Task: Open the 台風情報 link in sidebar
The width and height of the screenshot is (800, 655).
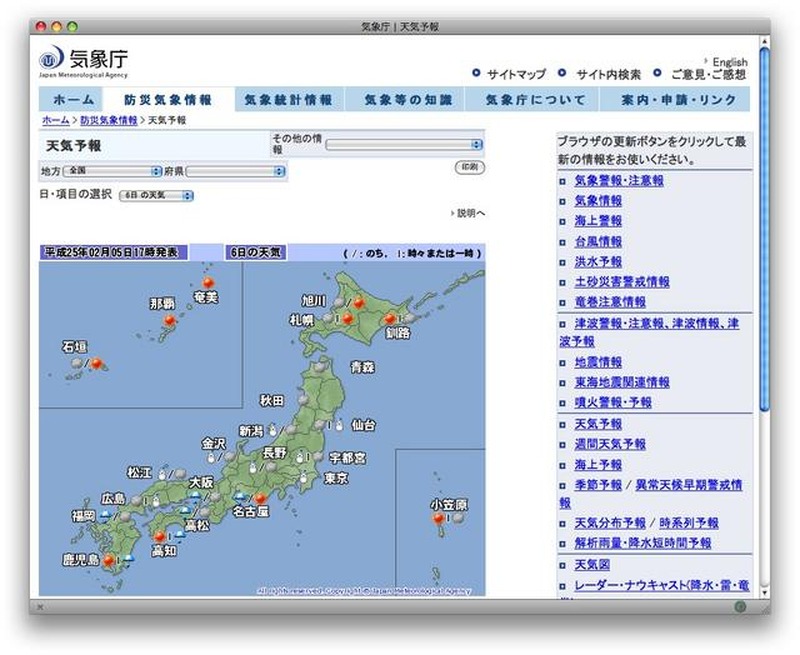Action: [598, 241]
